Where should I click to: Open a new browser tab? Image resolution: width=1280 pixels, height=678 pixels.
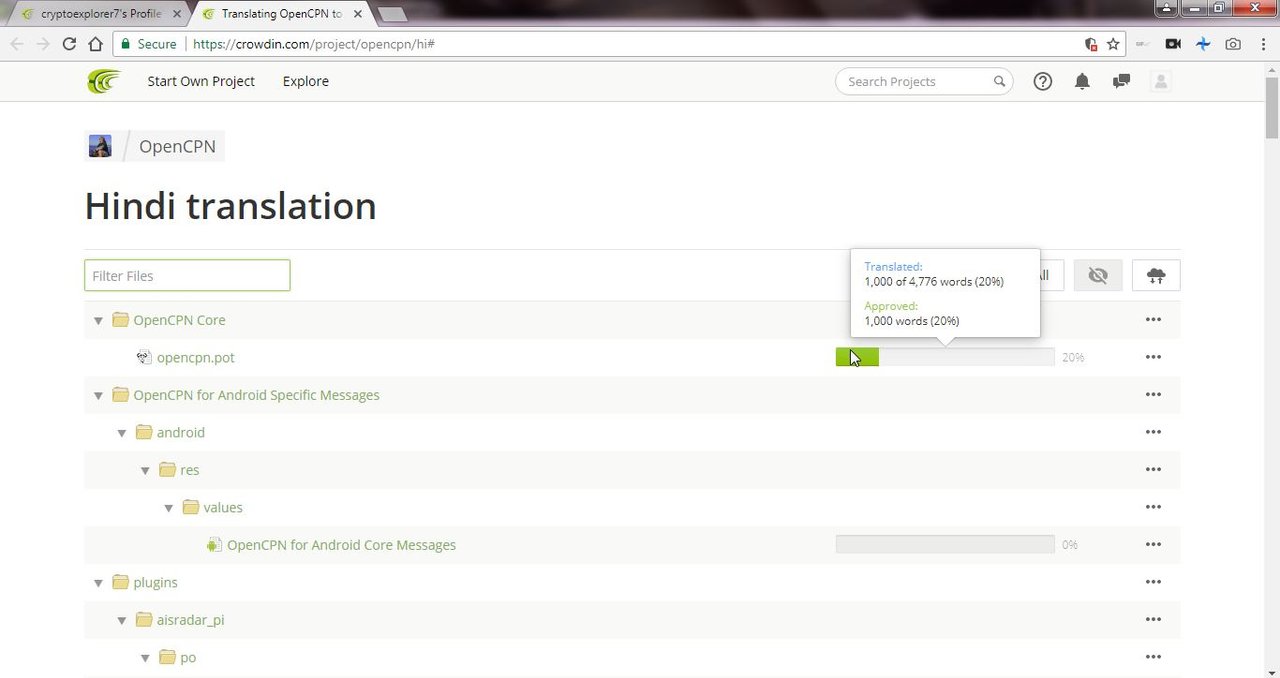pos(391,14)
